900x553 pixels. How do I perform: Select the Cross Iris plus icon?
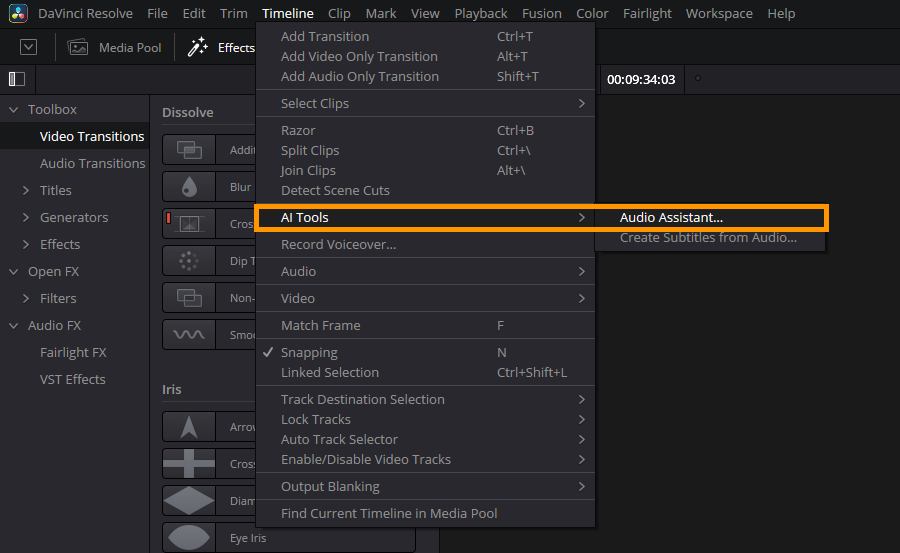[x=189, y=463]
